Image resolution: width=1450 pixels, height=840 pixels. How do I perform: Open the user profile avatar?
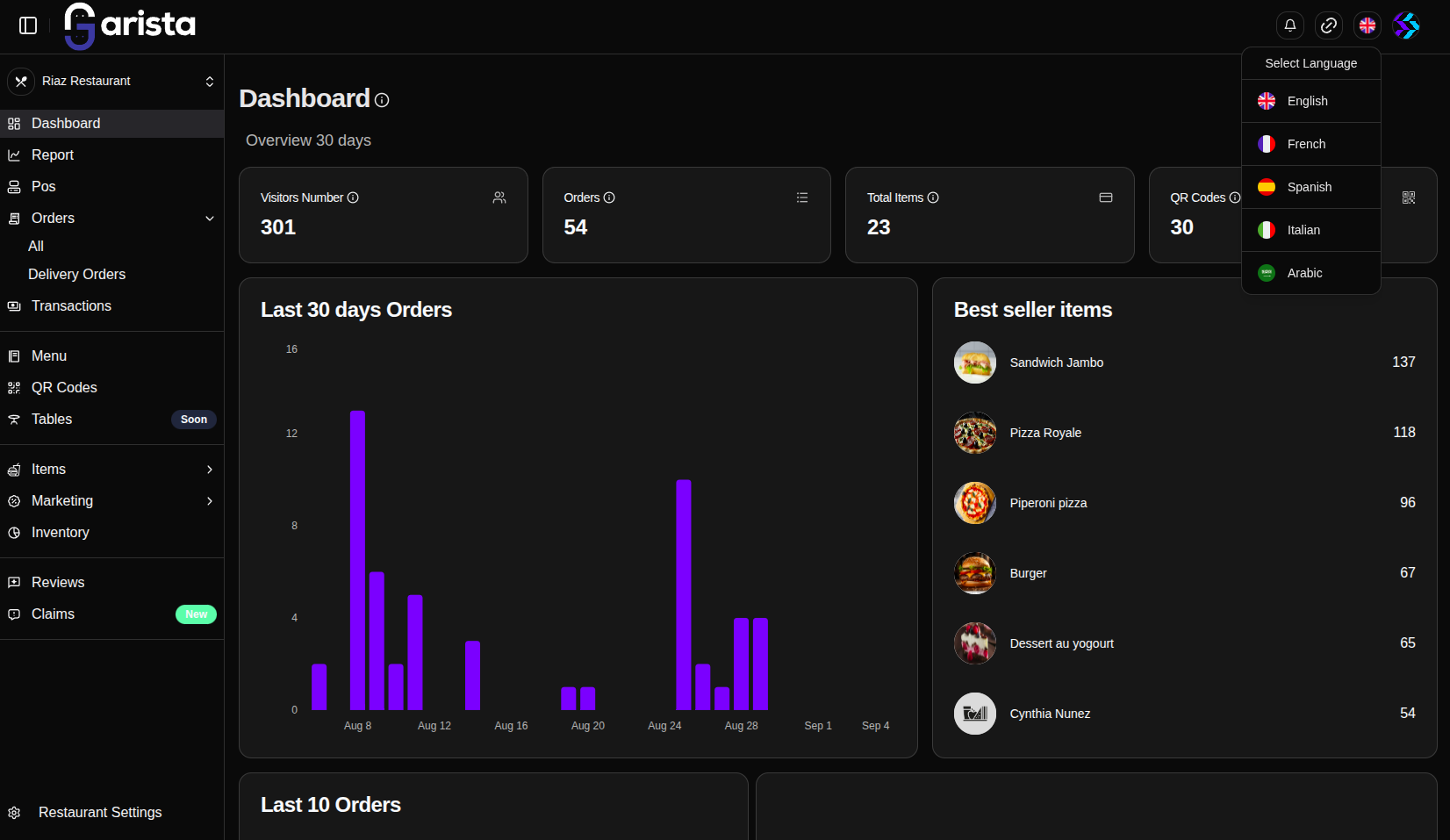(1406, 25)
